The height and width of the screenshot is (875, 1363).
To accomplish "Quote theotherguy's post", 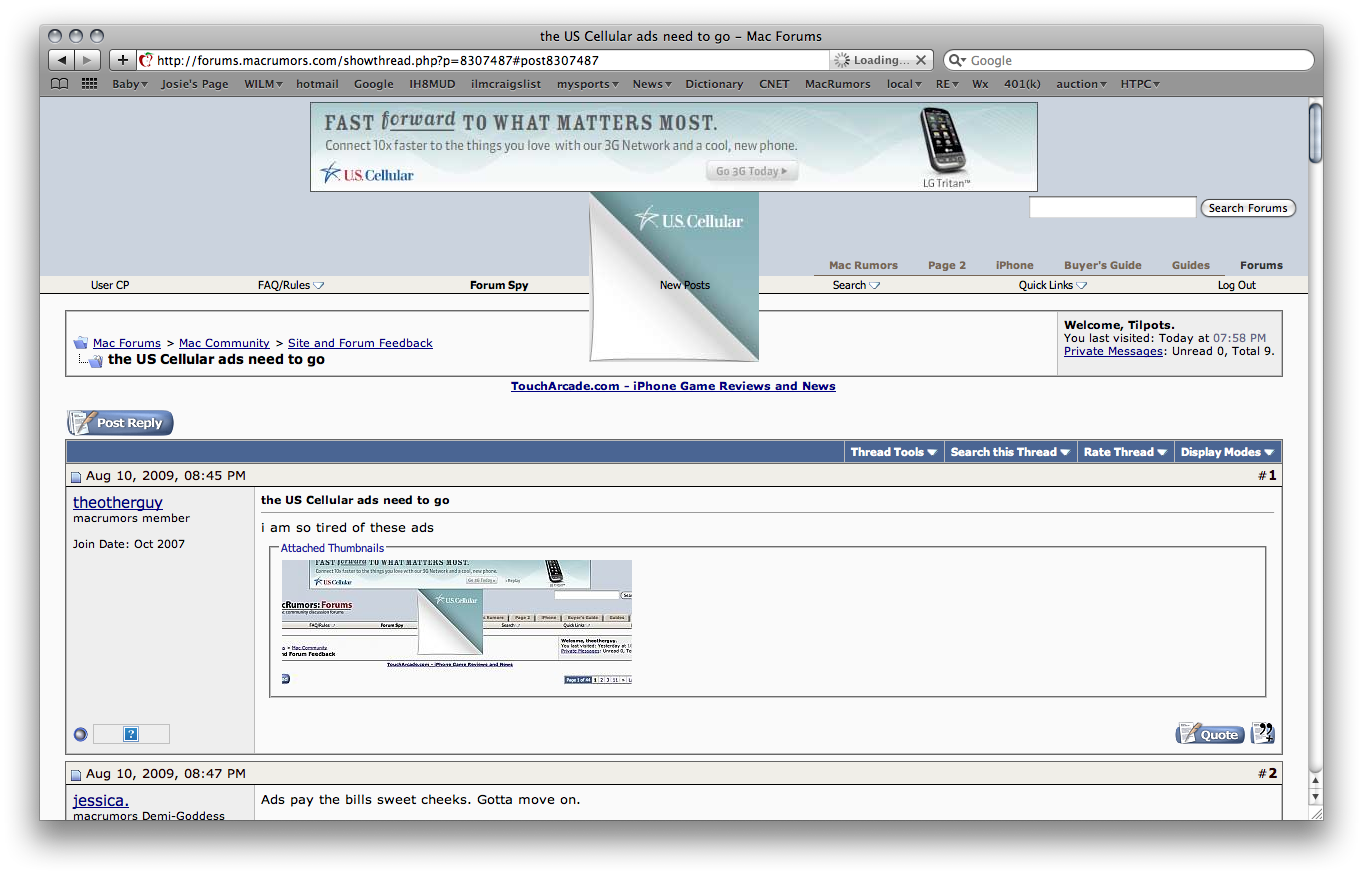I will tap(1210, 734).
